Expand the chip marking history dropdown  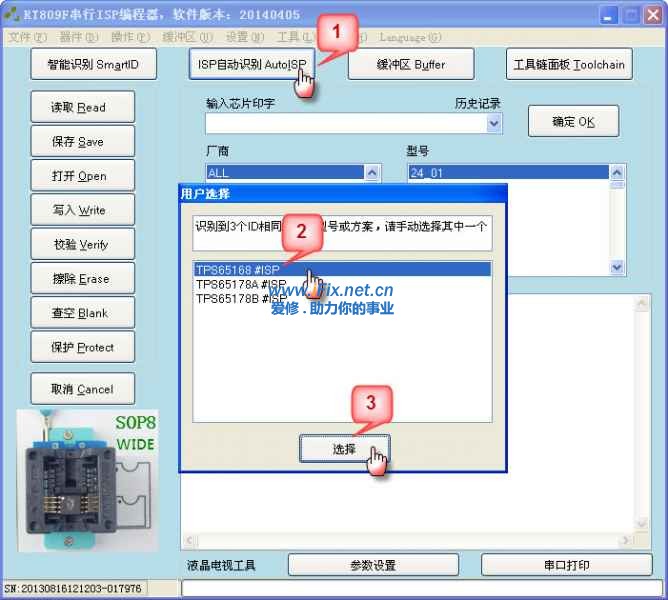point(494,123)
